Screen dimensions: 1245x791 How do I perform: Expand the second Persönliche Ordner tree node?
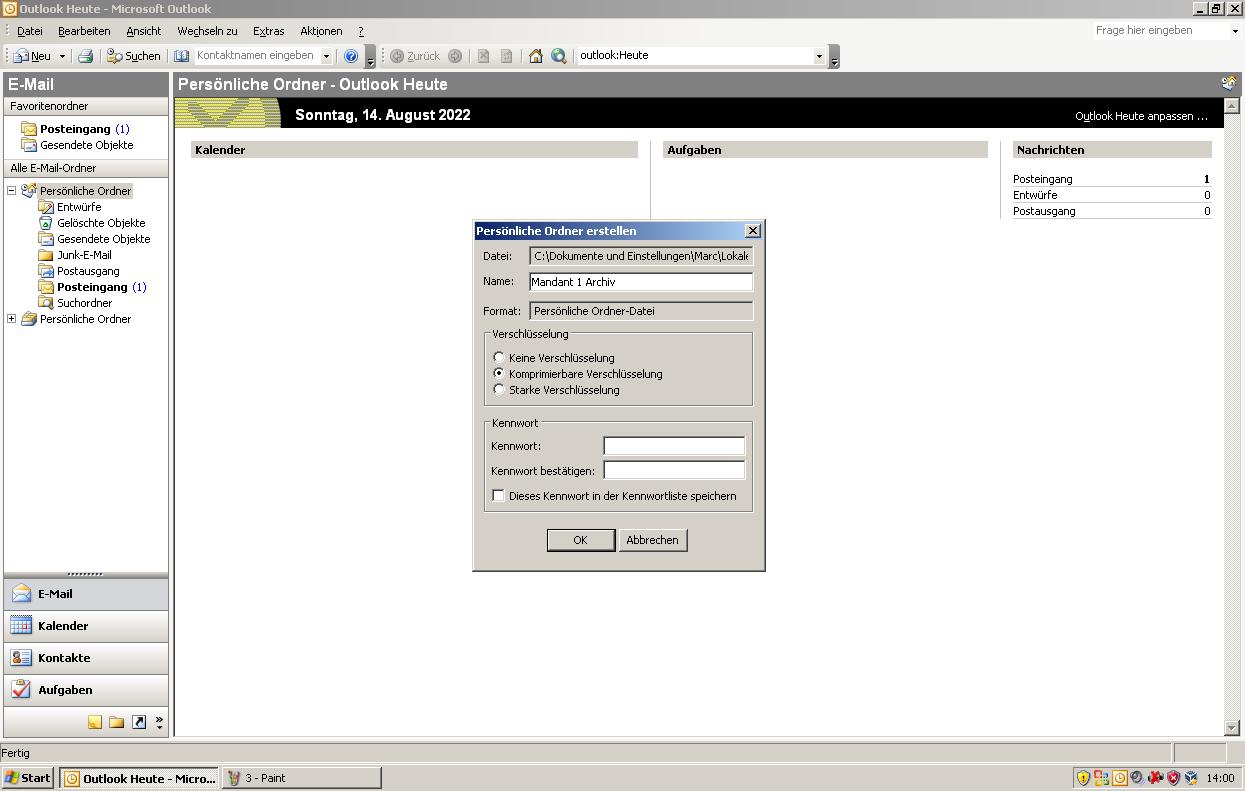[x=12, y=319]
